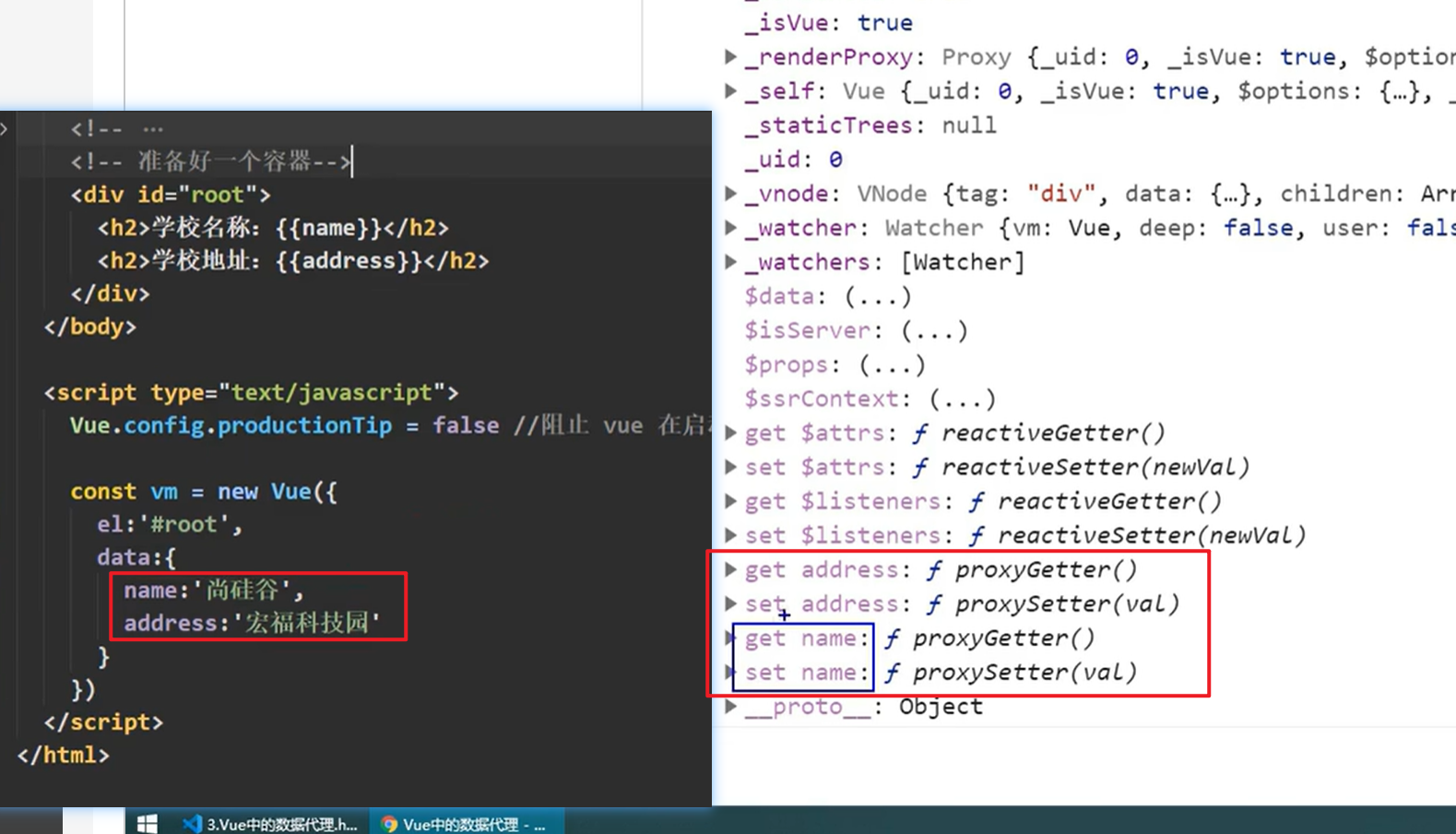Click name:'尚硅谷' in code editor
This screenshot has height=834, width=1456.
(214, 590)
